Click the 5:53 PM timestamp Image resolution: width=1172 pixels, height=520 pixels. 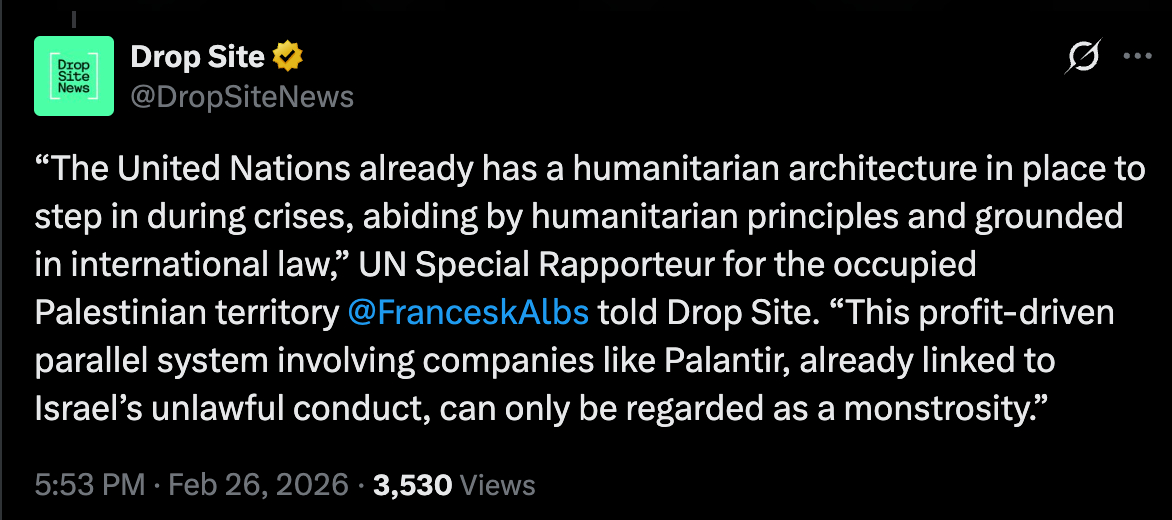[91, 485]
